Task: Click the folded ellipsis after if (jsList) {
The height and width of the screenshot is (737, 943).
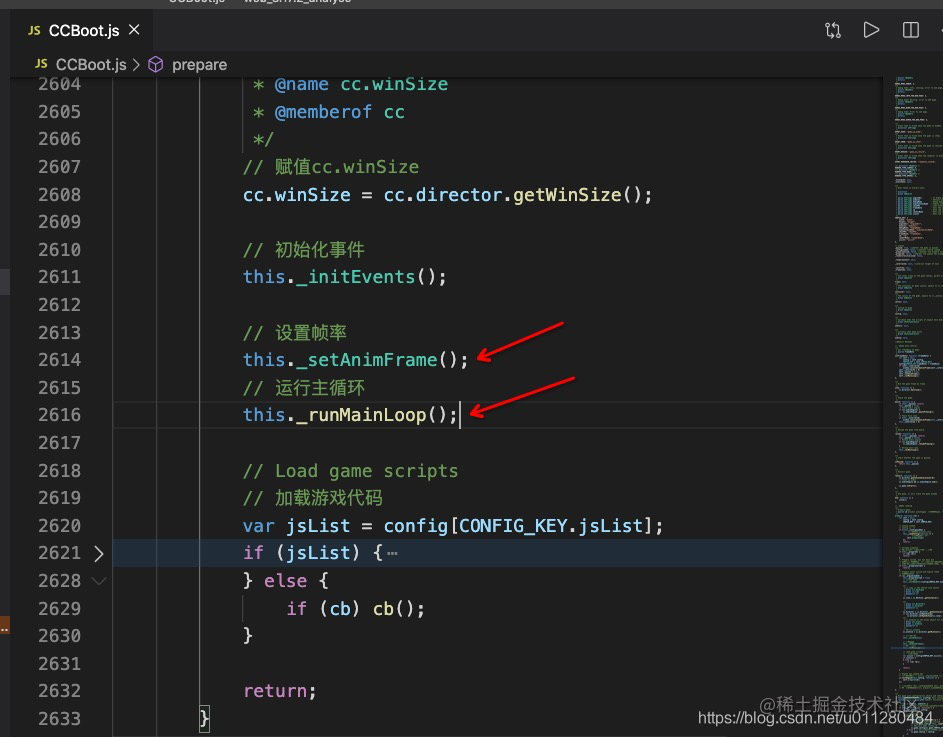Action: tap(392, 554)
